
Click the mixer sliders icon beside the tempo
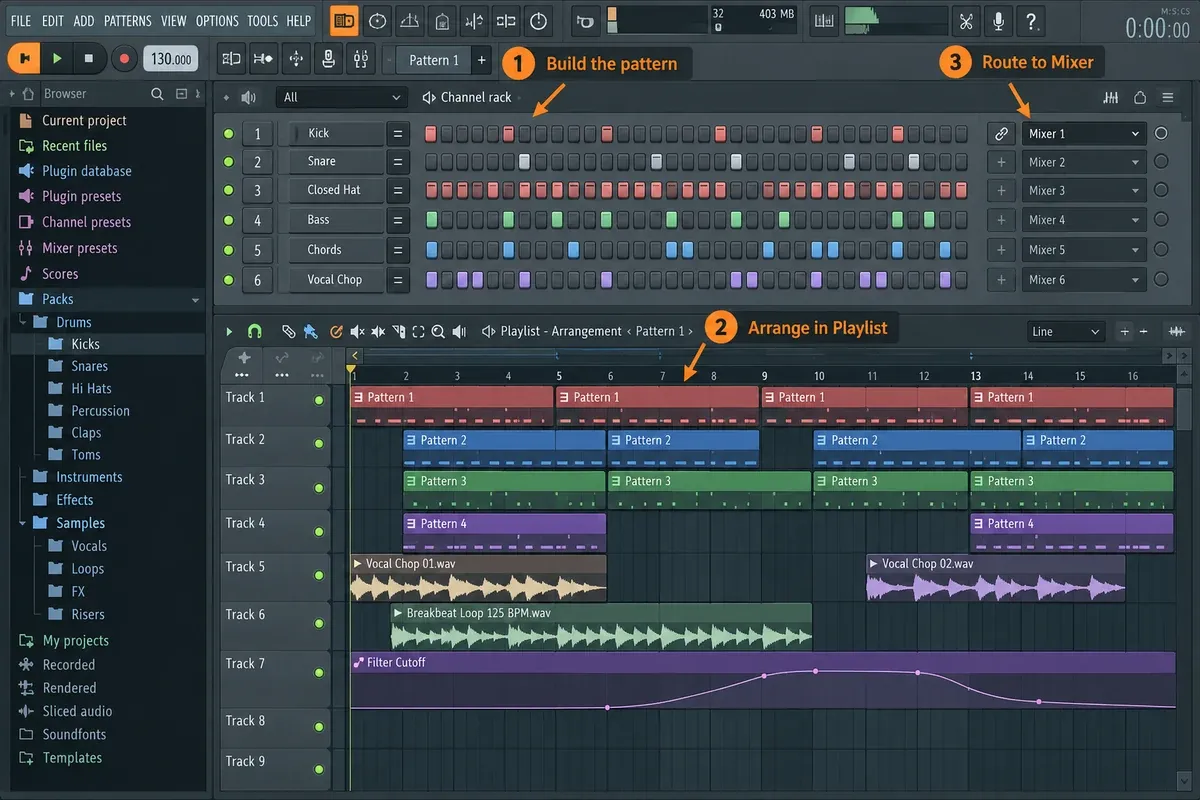(x=360, y=59)
